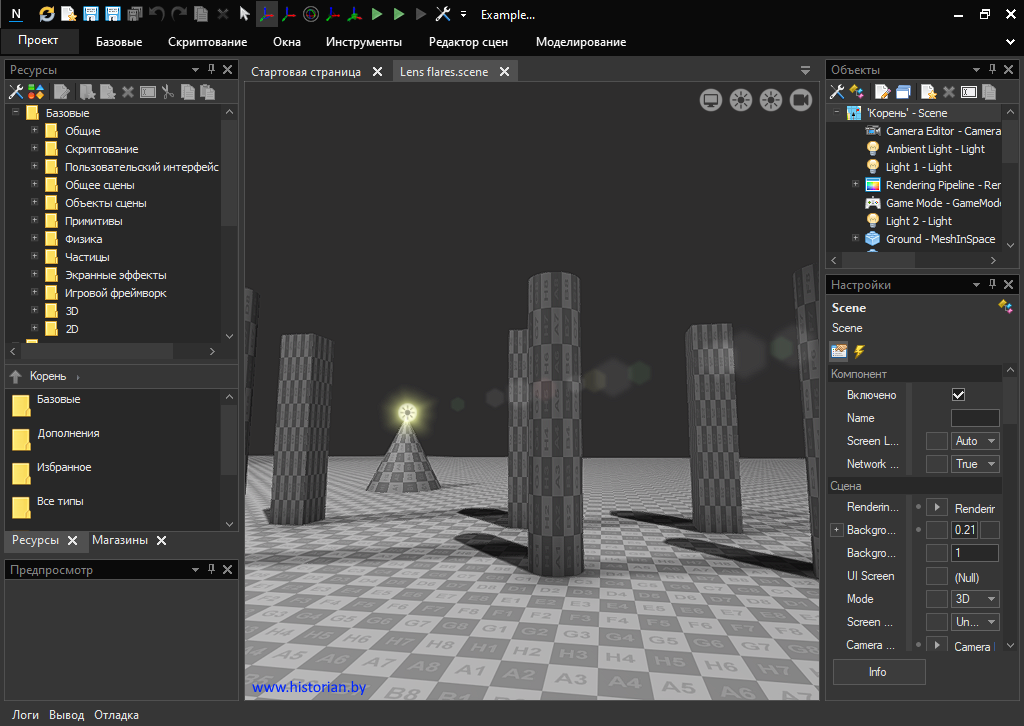
Task: Click the Name input field in Настройки
Action: click(974, 418)
